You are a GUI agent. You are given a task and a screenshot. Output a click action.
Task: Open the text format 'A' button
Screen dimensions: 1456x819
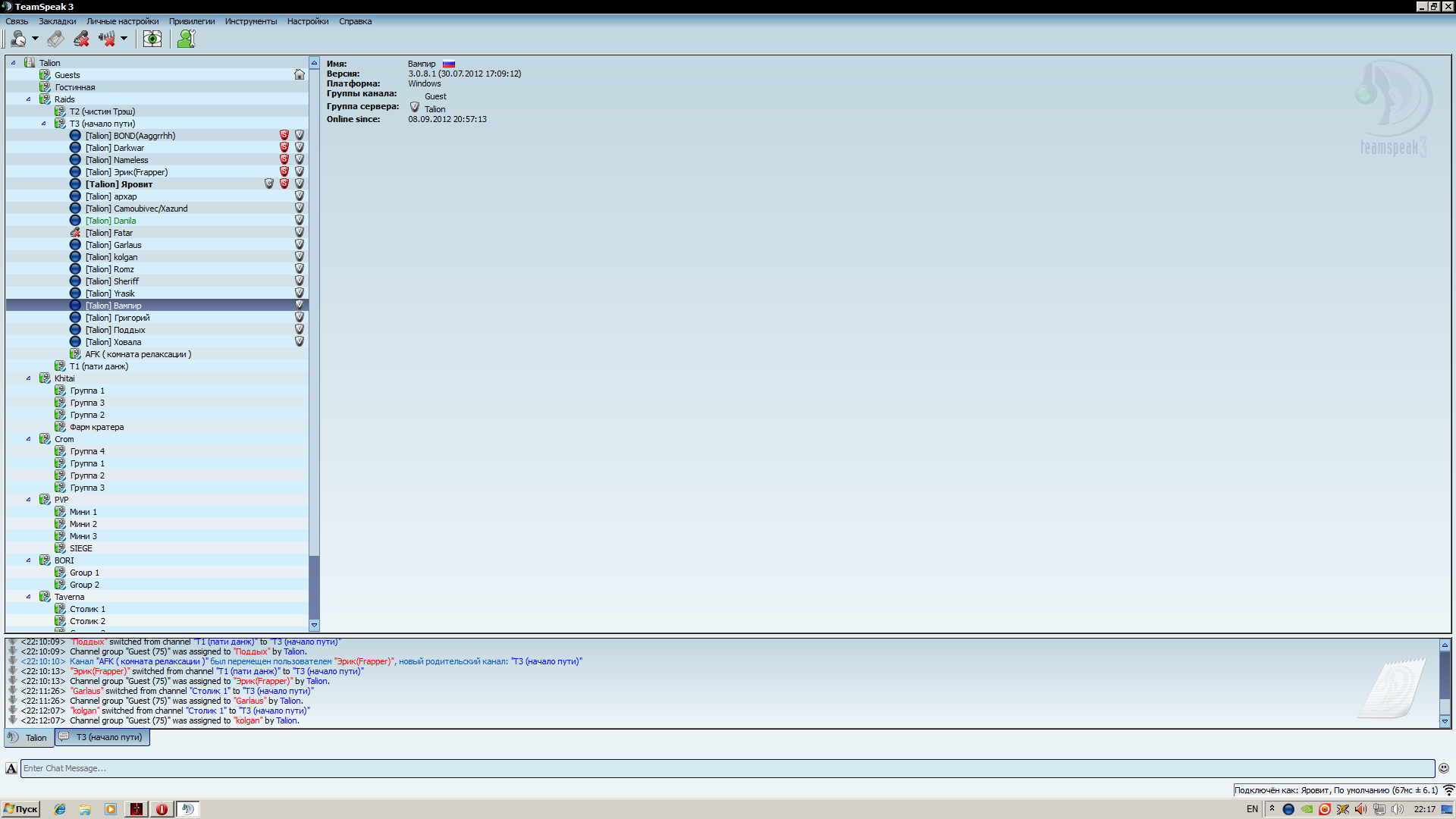click(x=11, y=768)
